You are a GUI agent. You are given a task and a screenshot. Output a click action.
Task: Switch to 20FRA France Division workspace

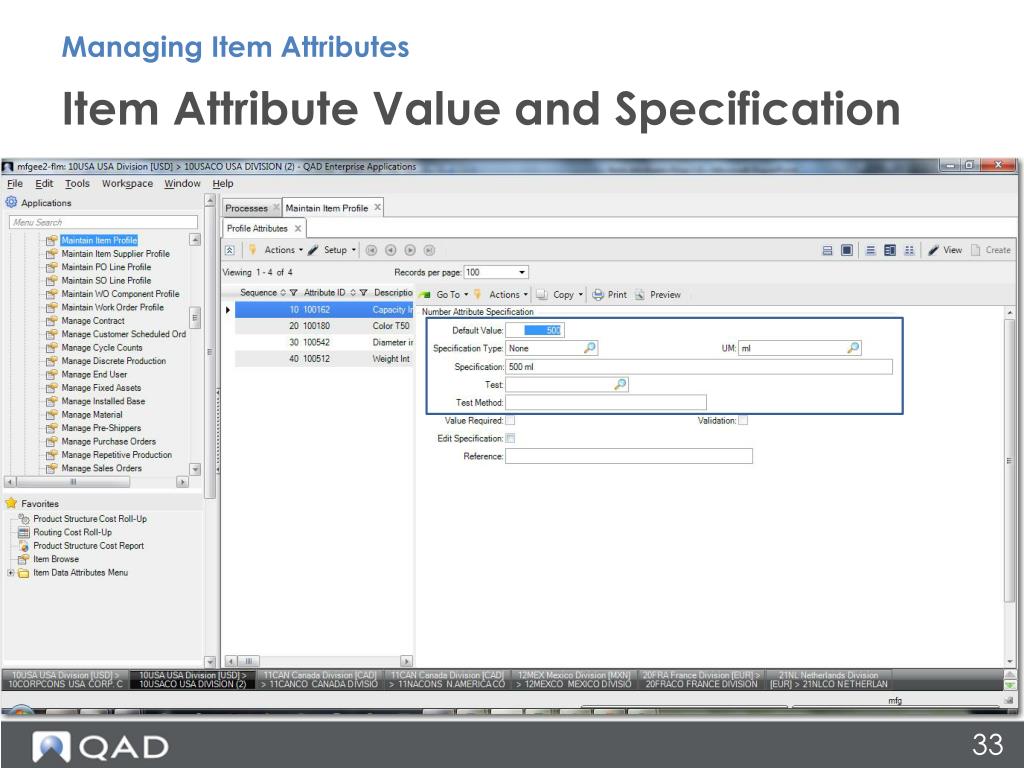[701, 679]
